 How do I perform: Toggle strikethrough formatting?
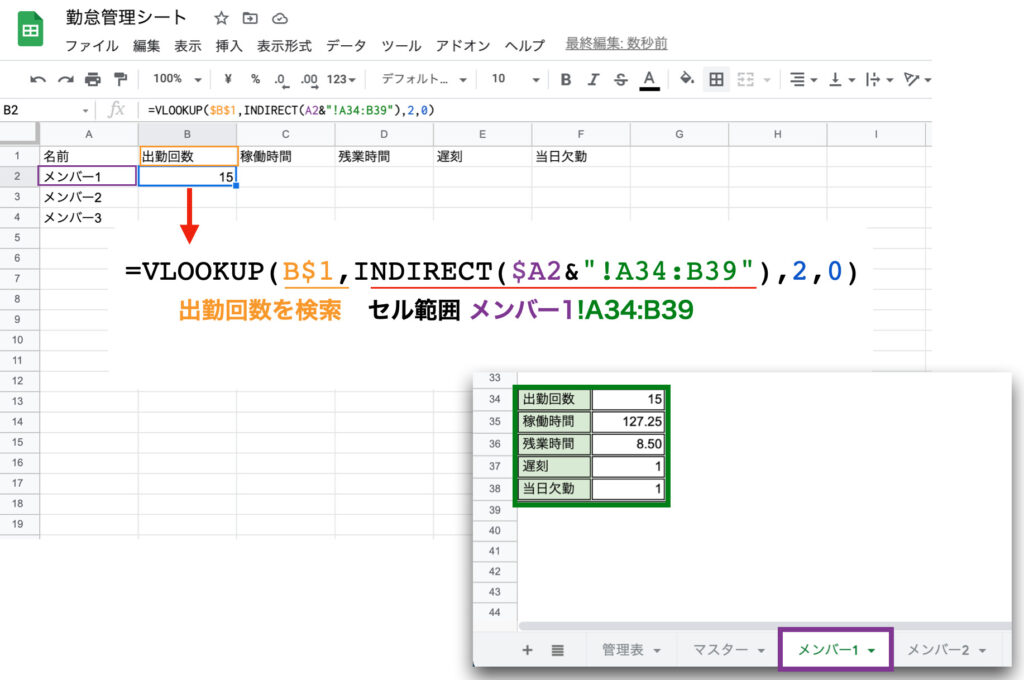(620, 80)
